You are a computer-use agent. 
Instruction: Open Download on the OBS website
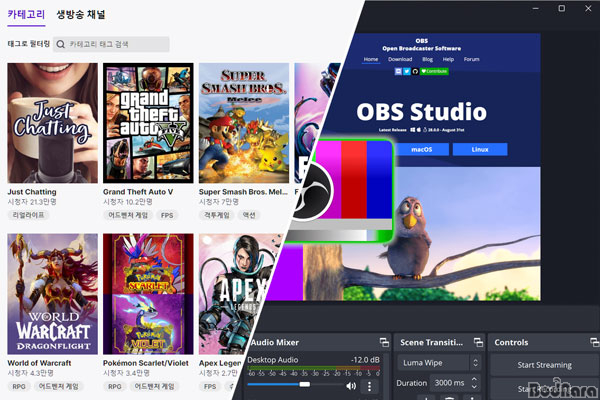click(400, 59)
